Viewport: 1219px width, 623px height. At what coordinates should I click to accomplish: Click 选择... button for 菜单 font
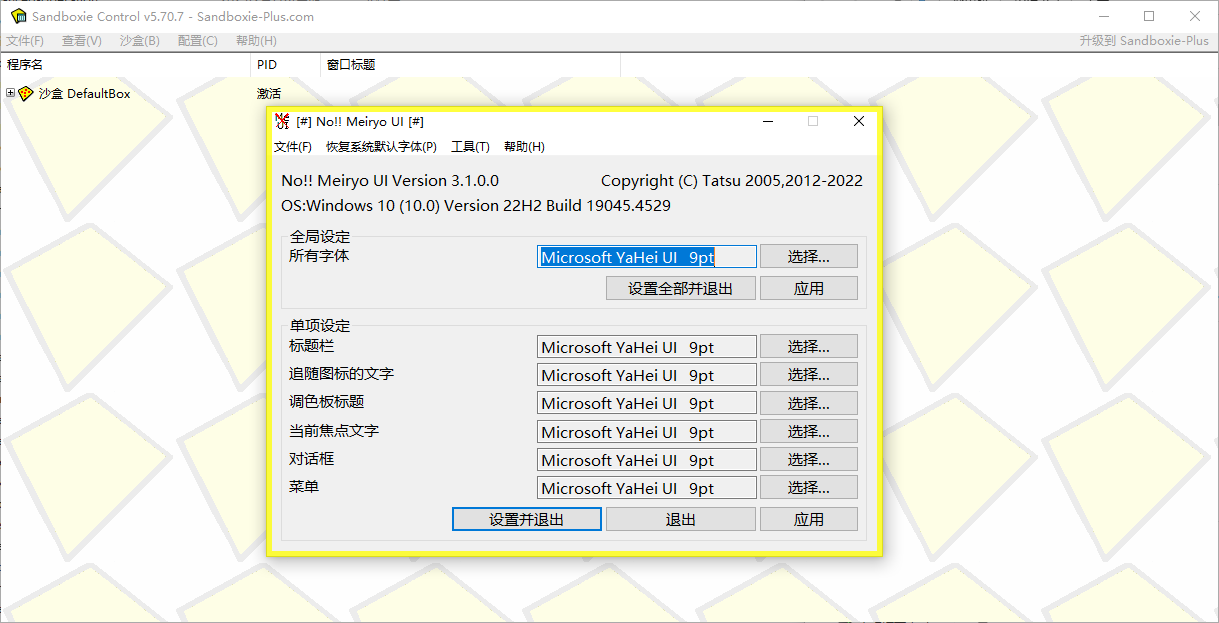pyautogui.click(x=808, y=488)
